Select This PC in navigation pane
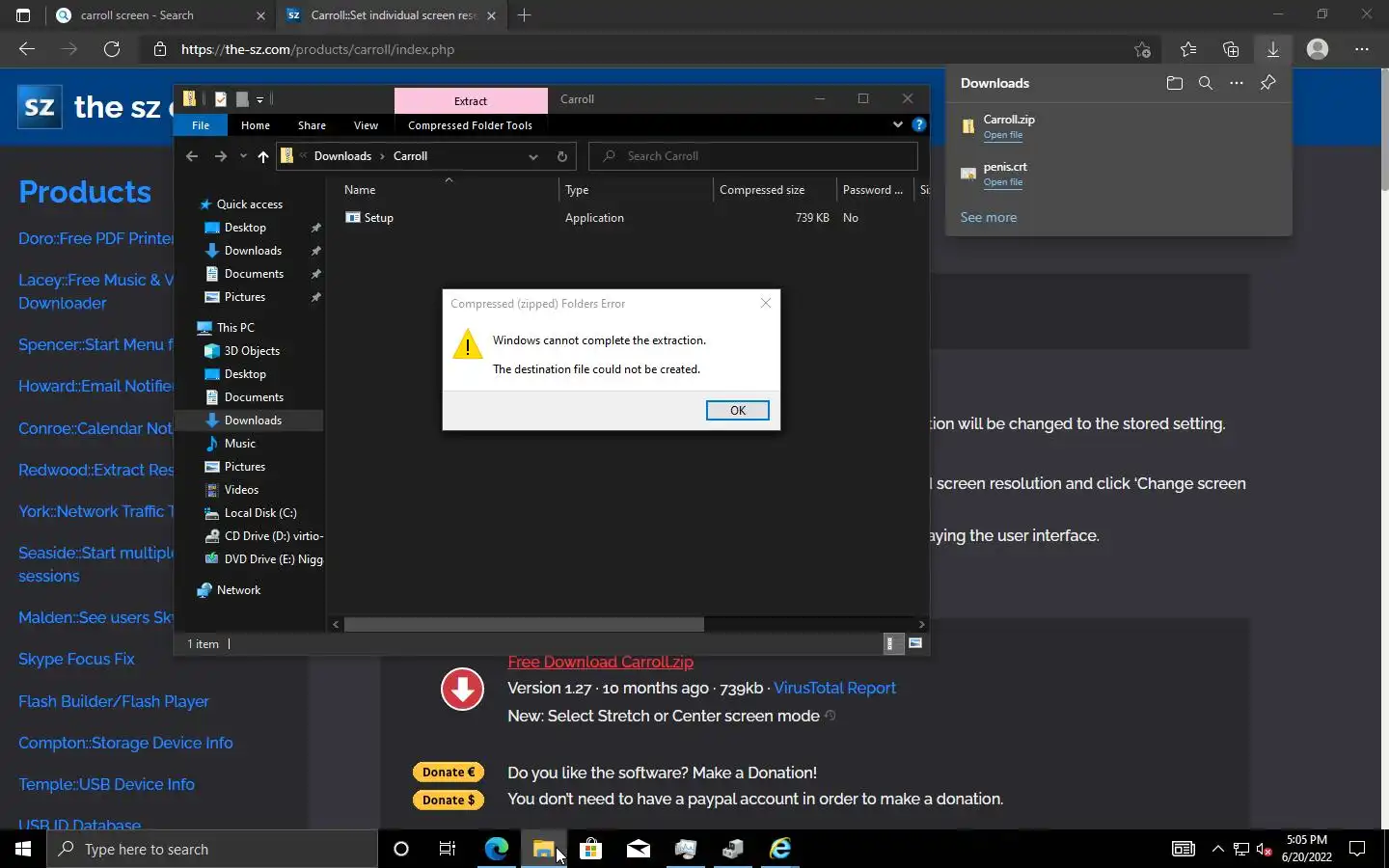Image resolution: width=1389 pixels, height=868 pixels. tap(235, 328)
